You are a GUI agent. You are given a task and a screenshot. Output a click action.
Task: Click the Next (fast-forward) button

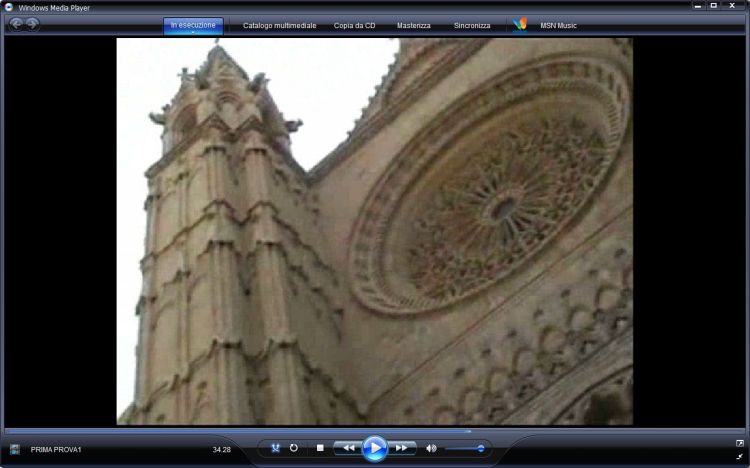coord(402,448)
